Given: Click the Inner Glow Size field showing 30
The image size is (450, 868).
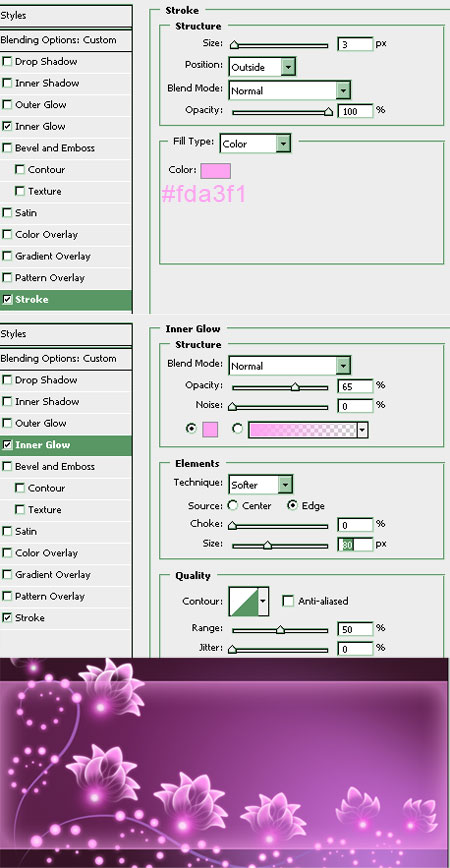Looking at the screenshot, I should click(x=355, y=545).
